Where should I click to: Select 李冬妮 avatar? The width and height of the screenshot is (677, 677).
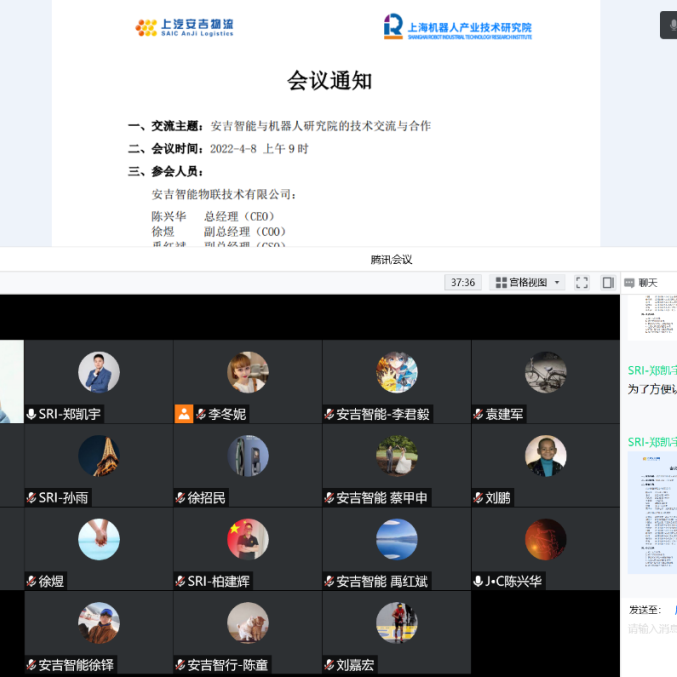pos(248,372)
